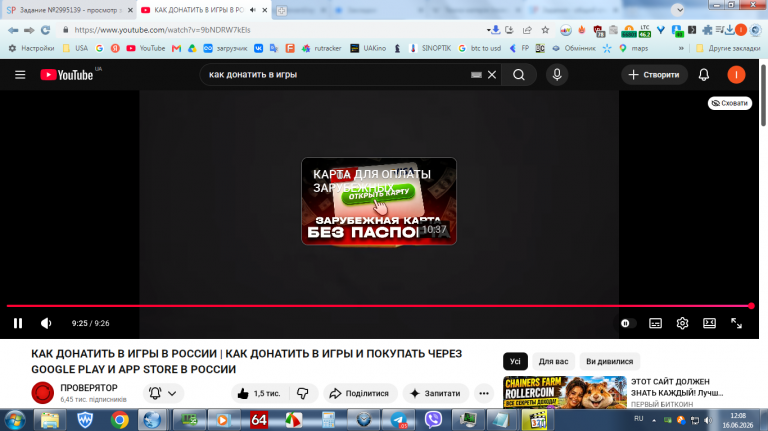The image size is (768, 431).
Task: Share the video via Поділитися
Action: pos(360,393)
